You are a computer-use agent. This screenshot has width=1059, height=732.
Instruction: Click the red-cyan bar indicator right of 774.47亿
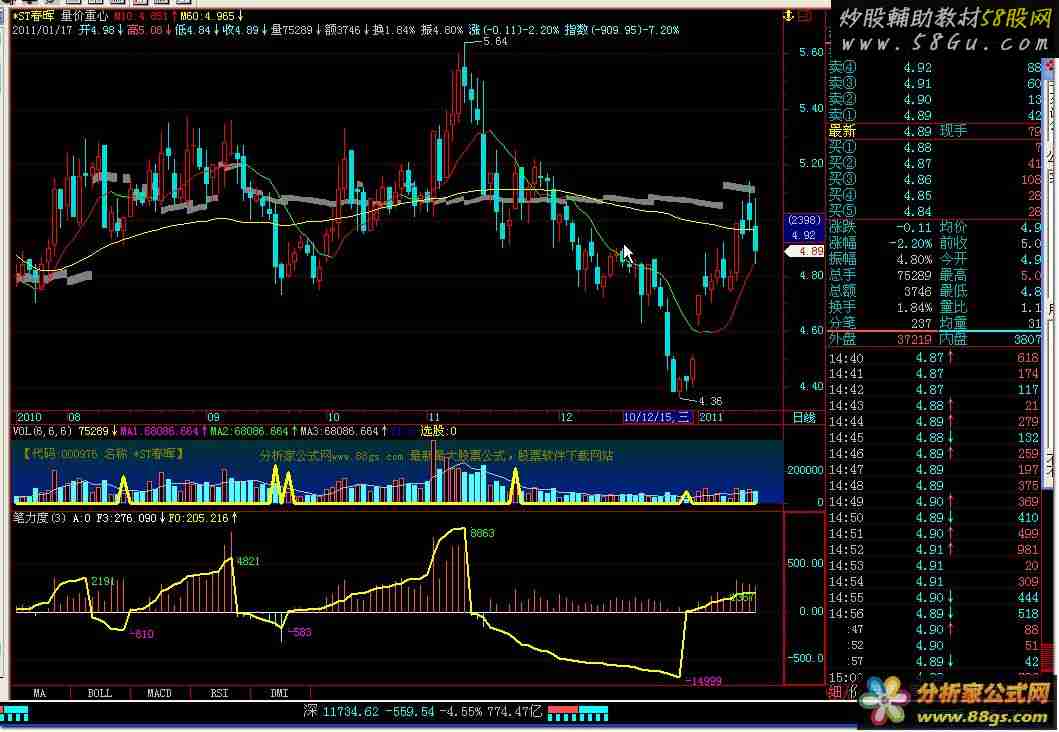point(578,712)
